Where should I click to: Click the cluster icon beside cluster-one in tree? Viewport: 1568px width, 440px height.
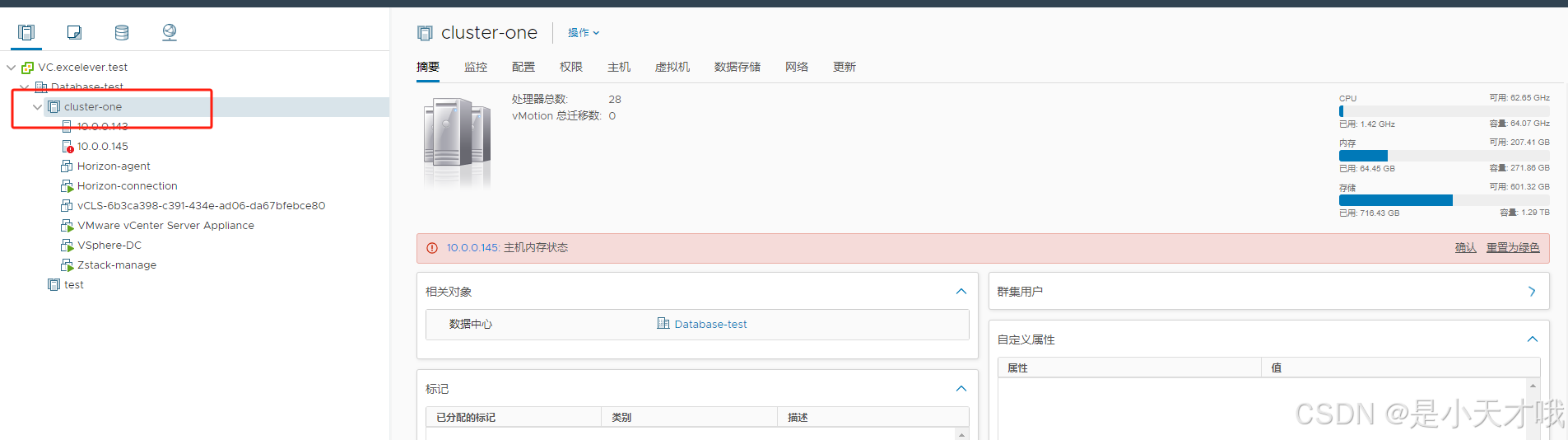pyautogui.click(x=54, y=107)
